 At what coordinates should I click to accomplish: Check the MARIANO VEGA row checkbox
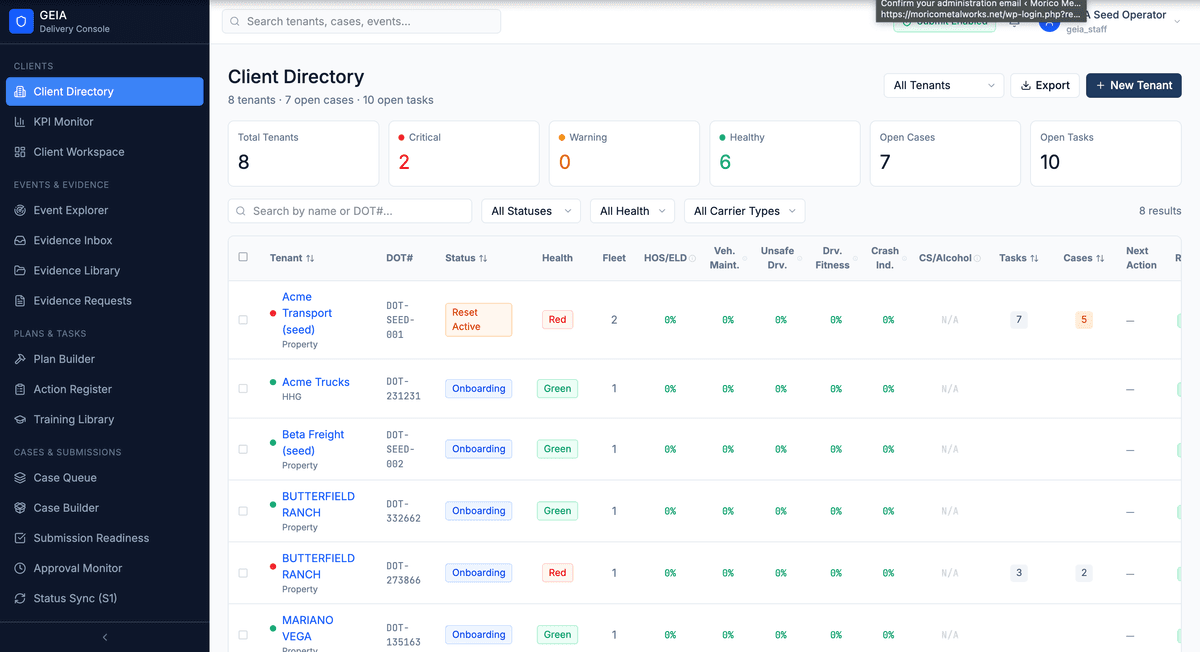click(x=243, y=635)
